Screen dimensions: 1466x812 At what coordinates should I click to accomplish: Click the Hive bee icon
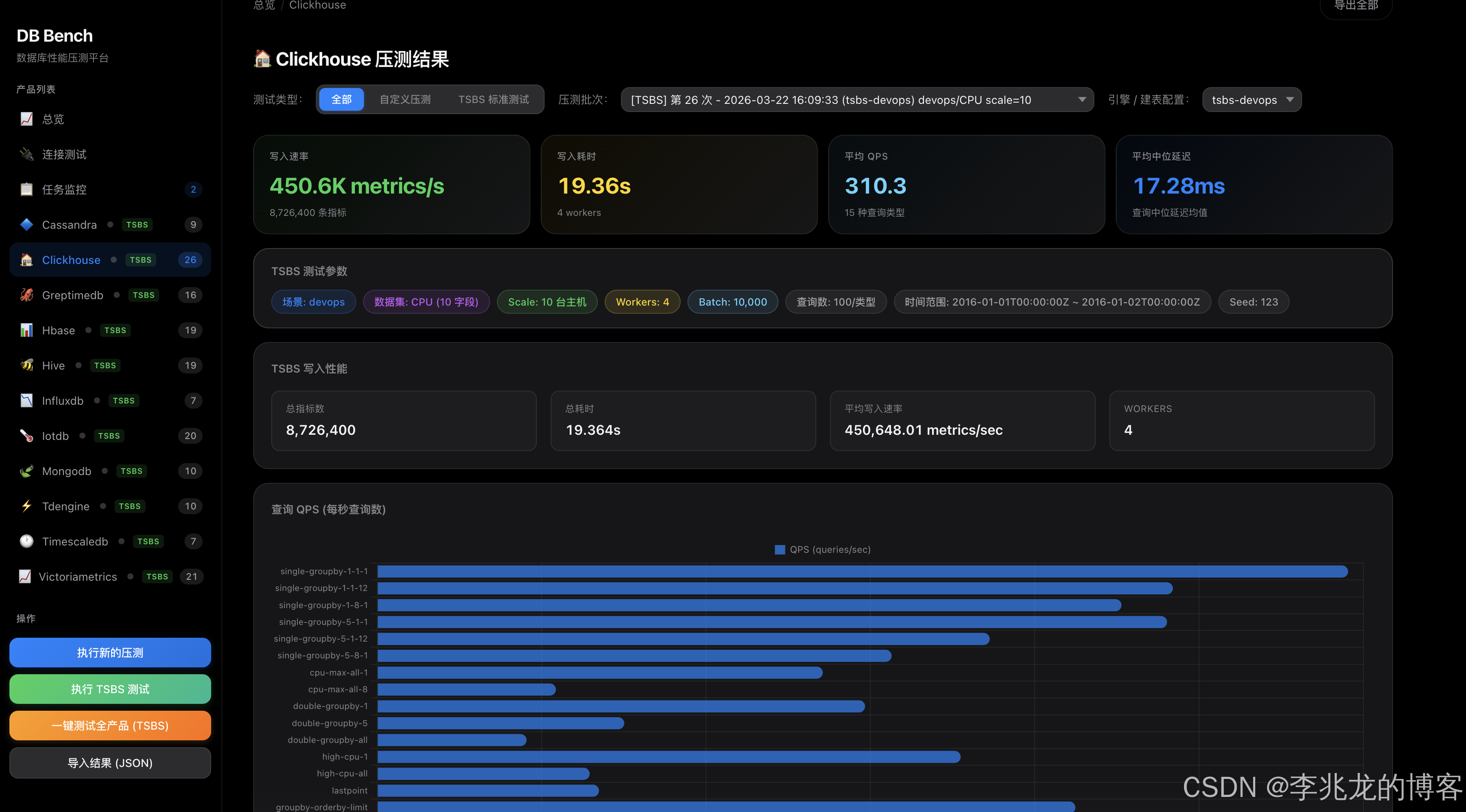[26, 365]
